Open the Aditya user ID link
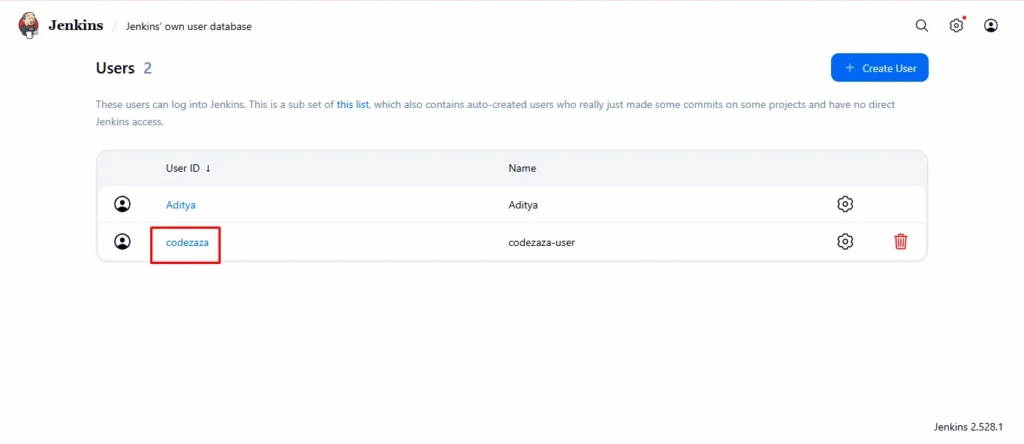Screen dimensions: 1024x444 coord(181,204)
